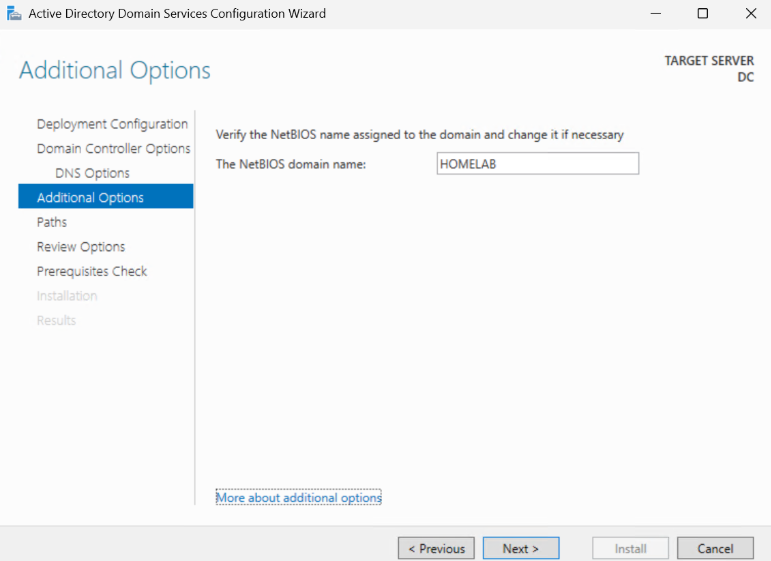The width and height of the screenshot is (771, 561).
Task: Switch to the Paths step
Action: pos(52,222)
